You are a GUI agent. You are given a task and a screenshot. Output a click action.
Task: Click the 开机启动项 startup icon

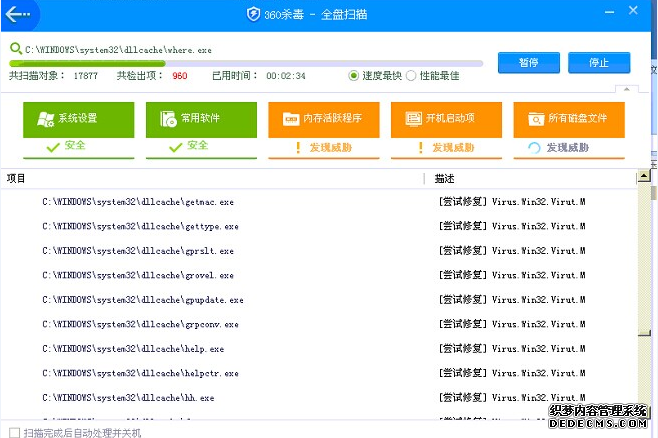point(413,119)
